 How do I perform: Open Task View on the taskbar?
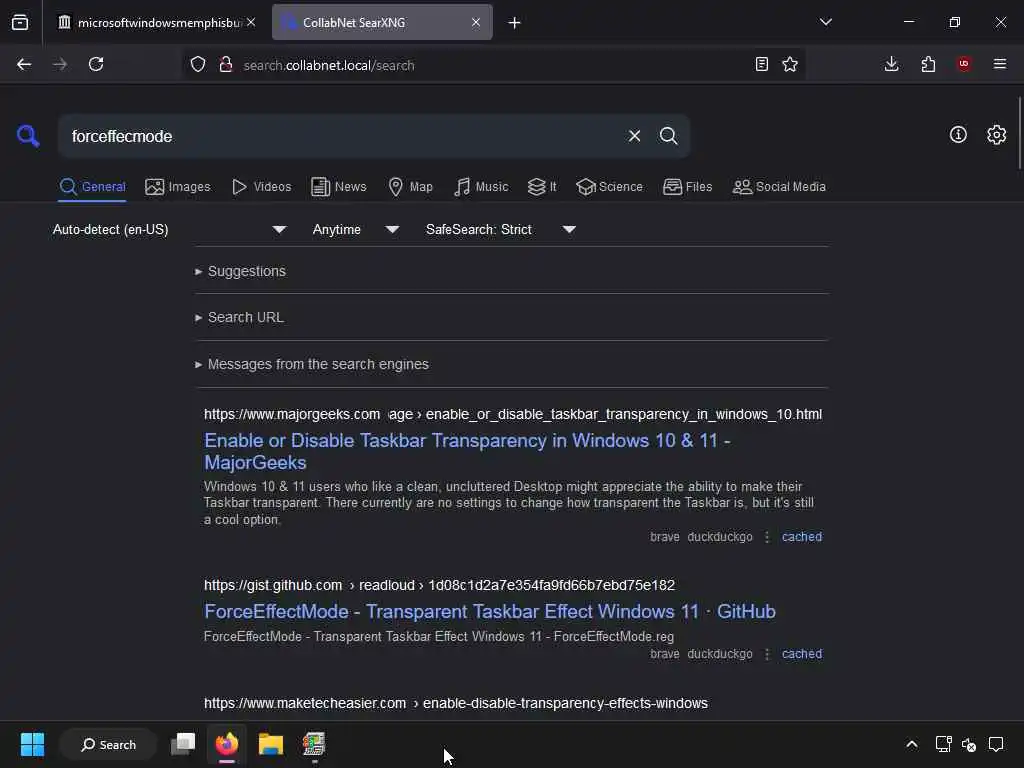(x=183, y=744)
